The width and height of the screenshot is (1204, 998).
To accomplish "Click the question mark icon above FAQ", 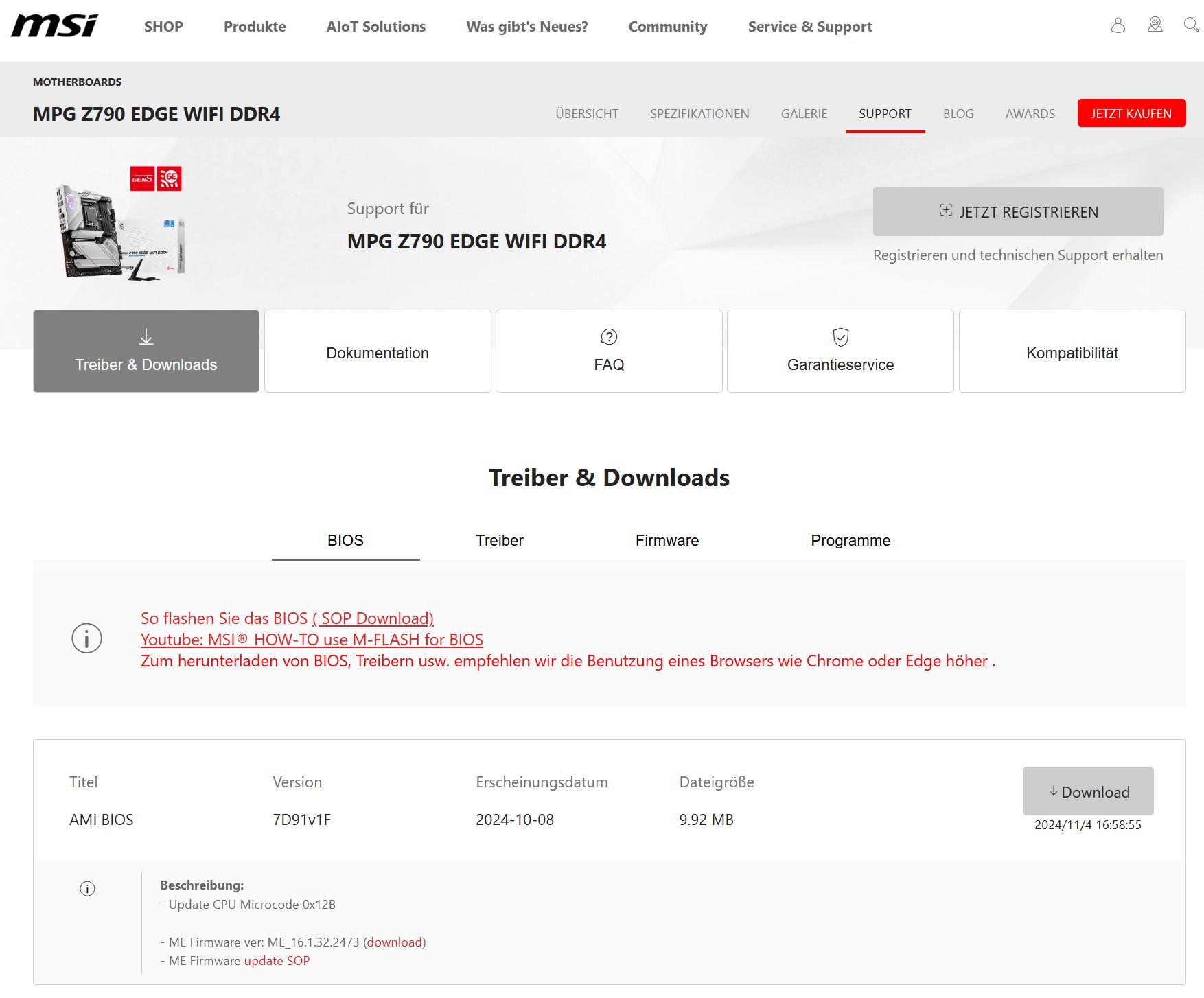I will (609, 336).
